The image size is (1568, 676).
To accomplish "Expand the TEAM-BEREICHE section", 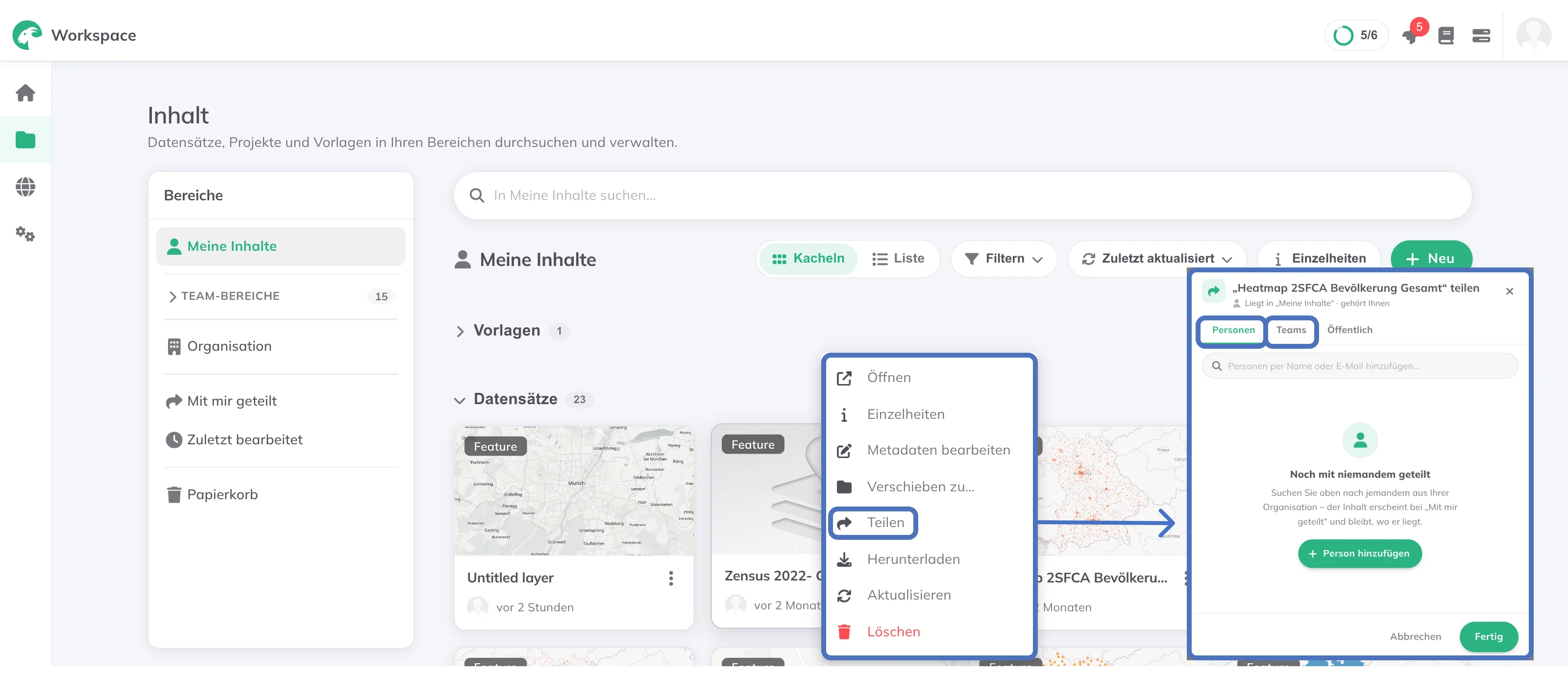I will tap(281, 296).
